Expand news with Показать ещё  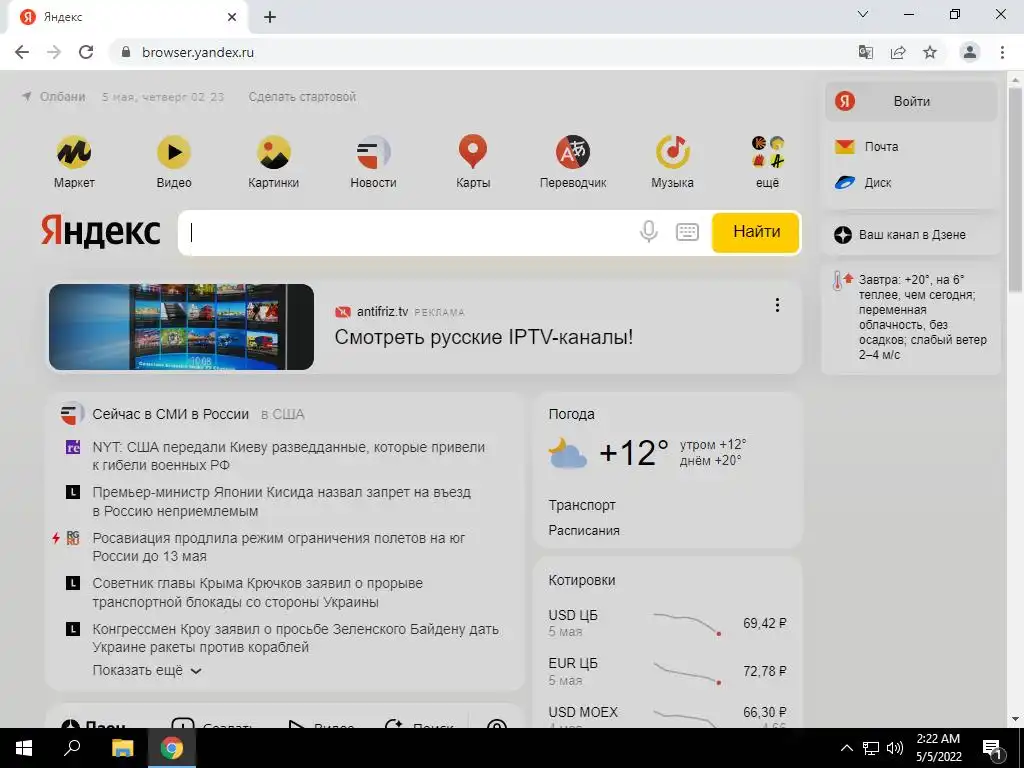pyautogui.click(x=147, y=670)
